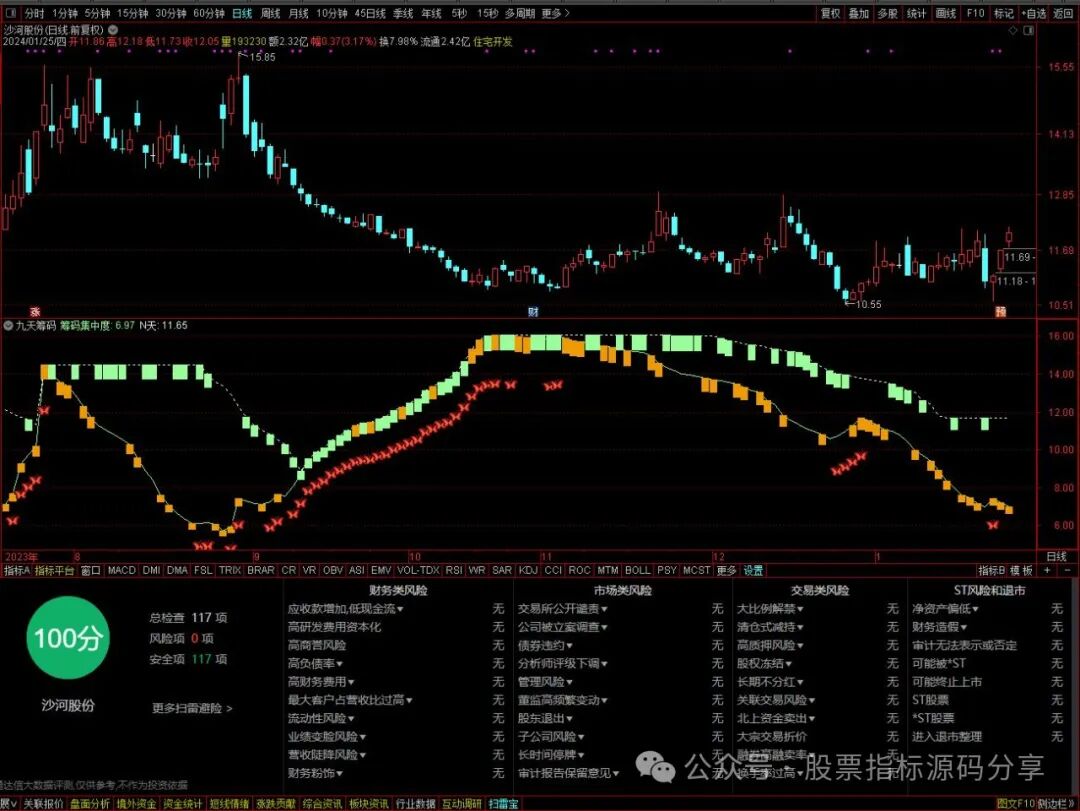Viewport: 1080px width, 811px height.
Task: Click the panel layout icon at top-left
Action: click(11, 13)
